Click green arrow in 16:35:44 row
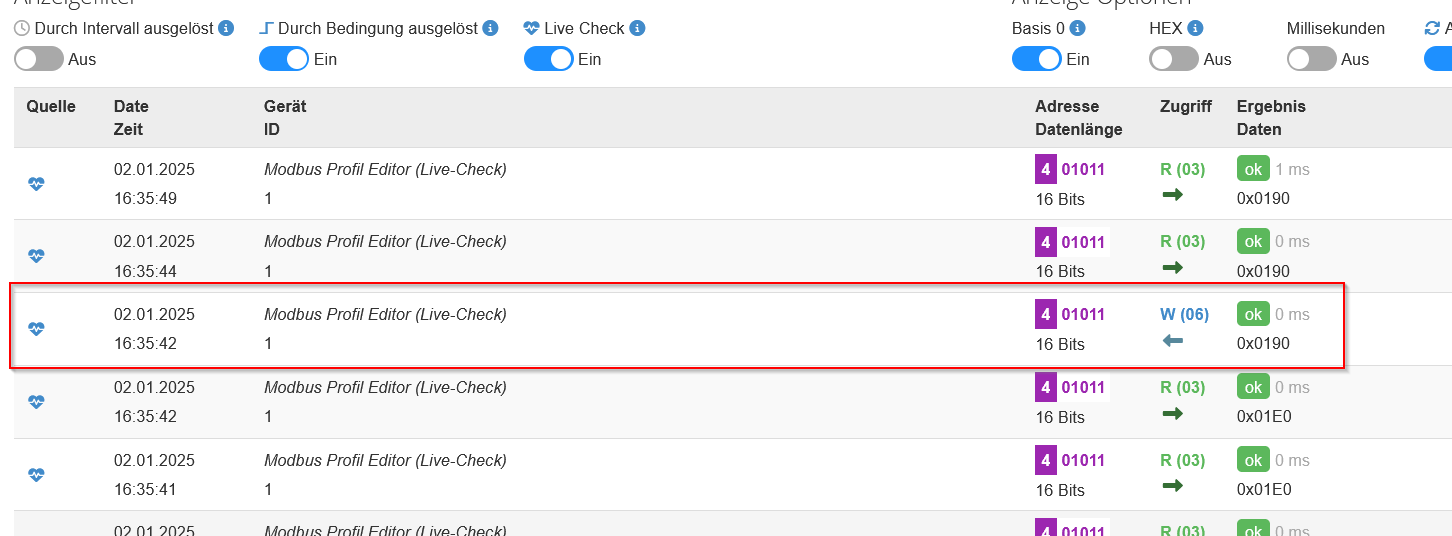Viewport: 1452px width, 536px height. (1172, 267)
